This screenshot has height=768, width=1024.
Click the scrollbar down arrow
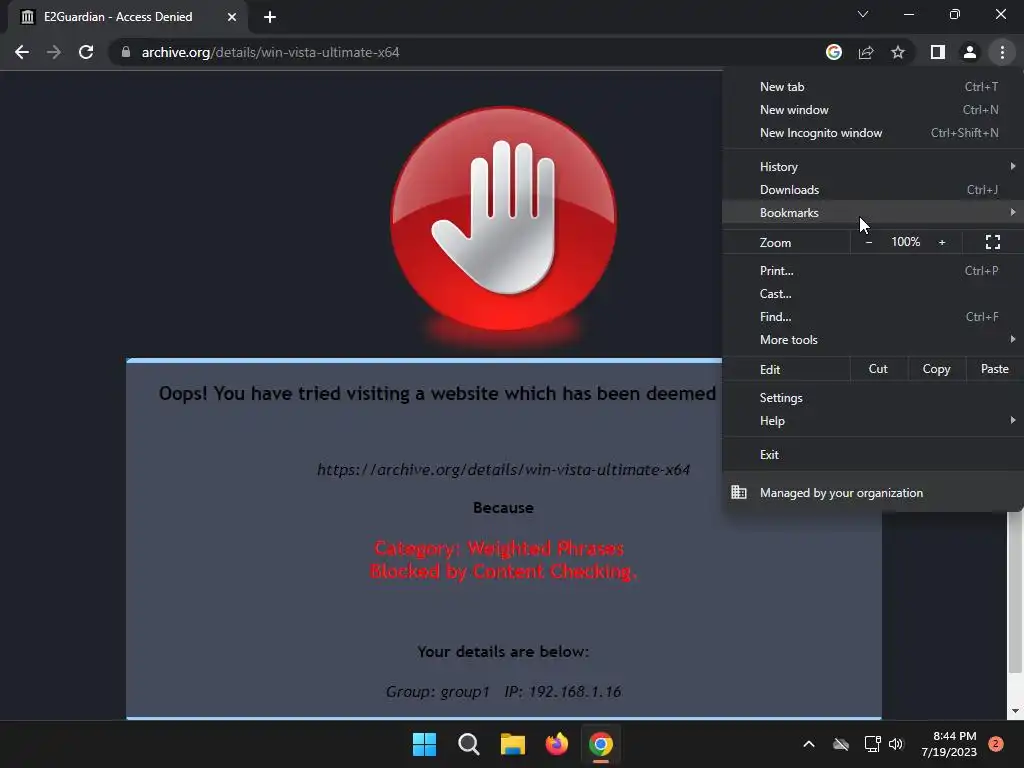point(1014,711)
